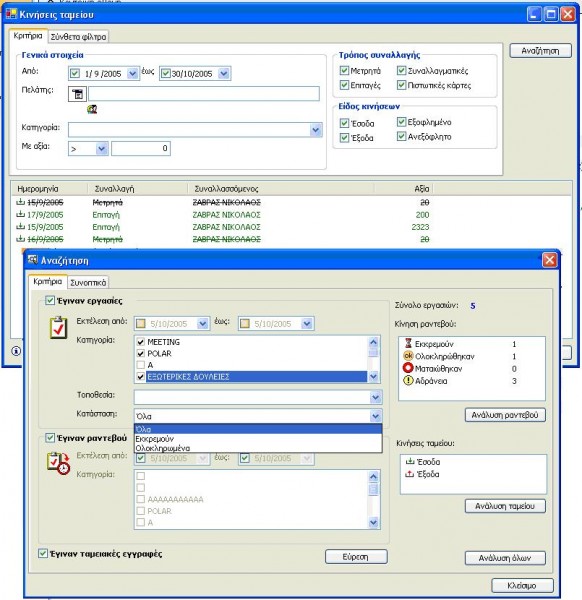
Task: Click the Με αξία amount field
Action: (x=141, y=148)
